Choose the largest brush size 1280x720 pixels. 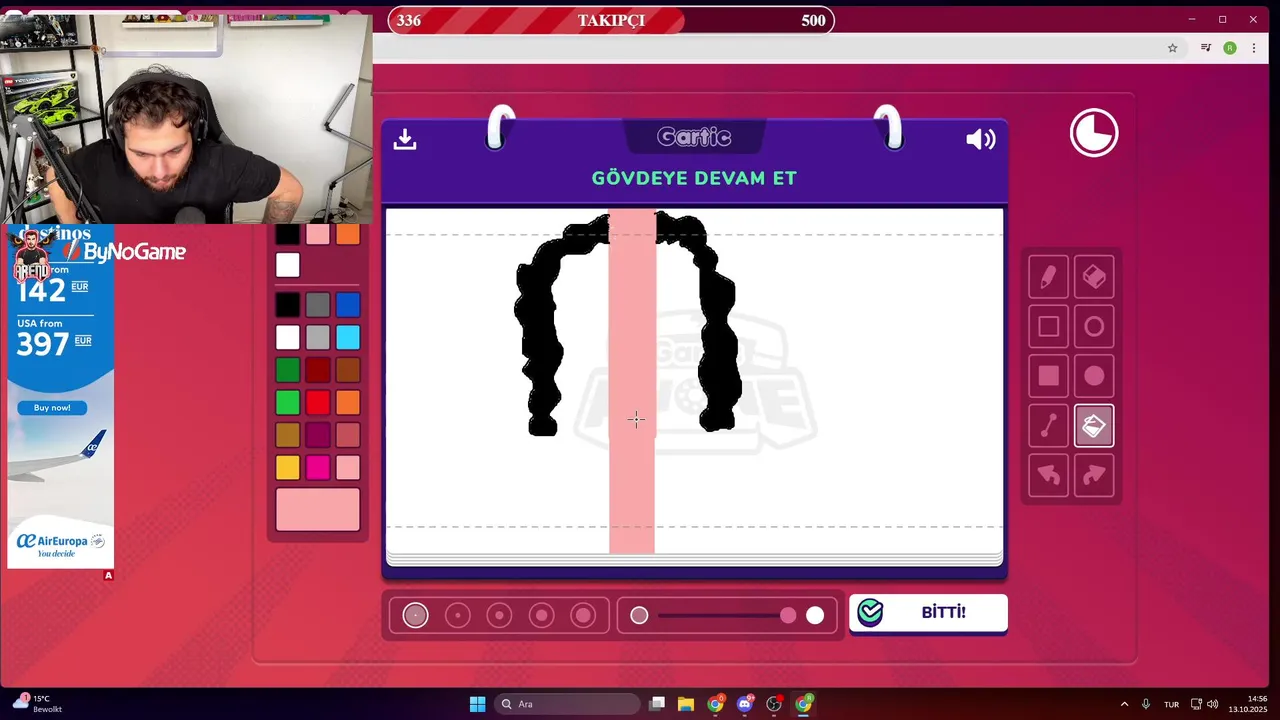[x=583, y=616]
